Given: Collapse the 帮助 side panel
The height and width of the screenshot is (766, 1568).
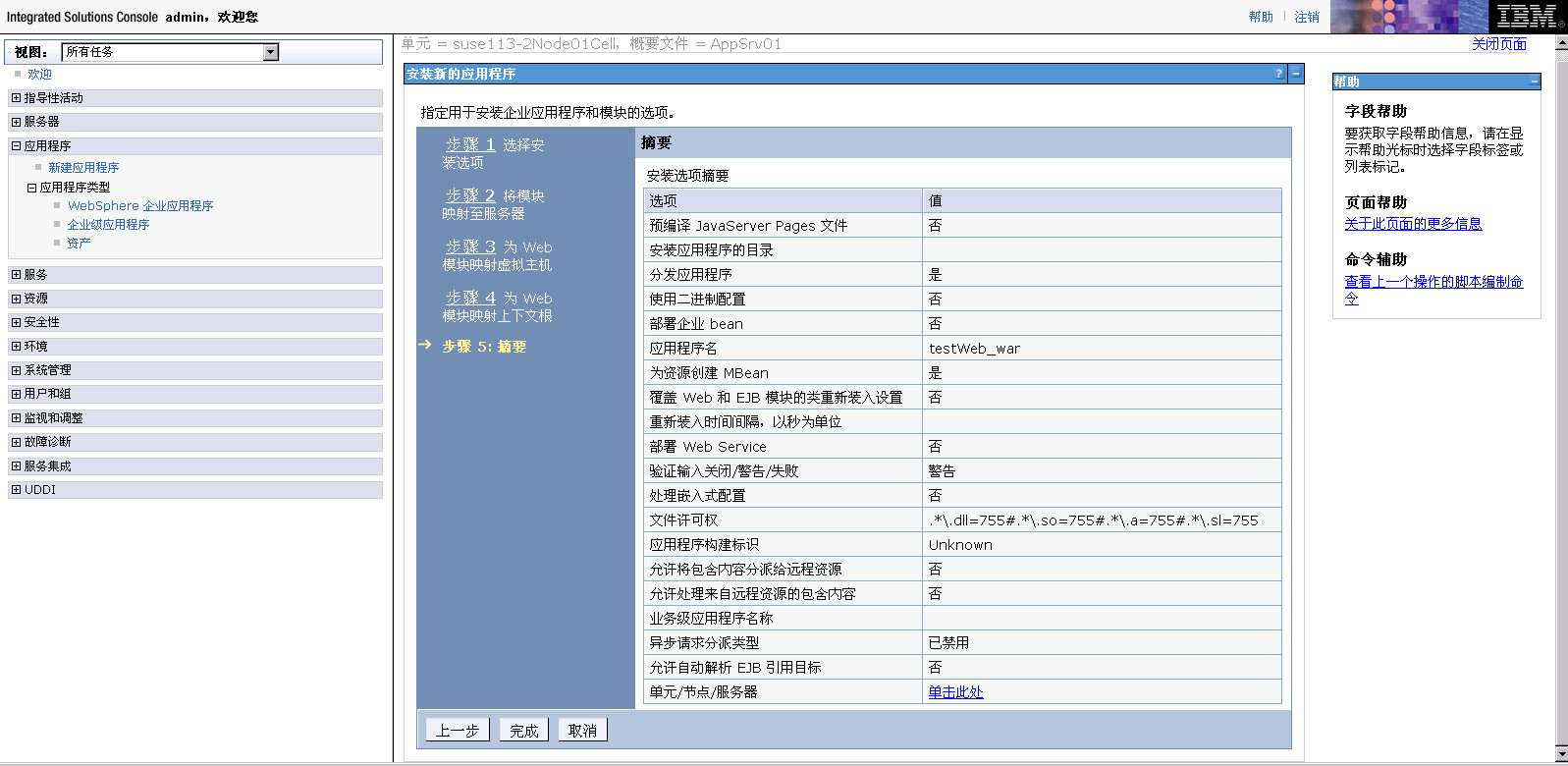Looking at the screenshot, I should point(1534,82).
